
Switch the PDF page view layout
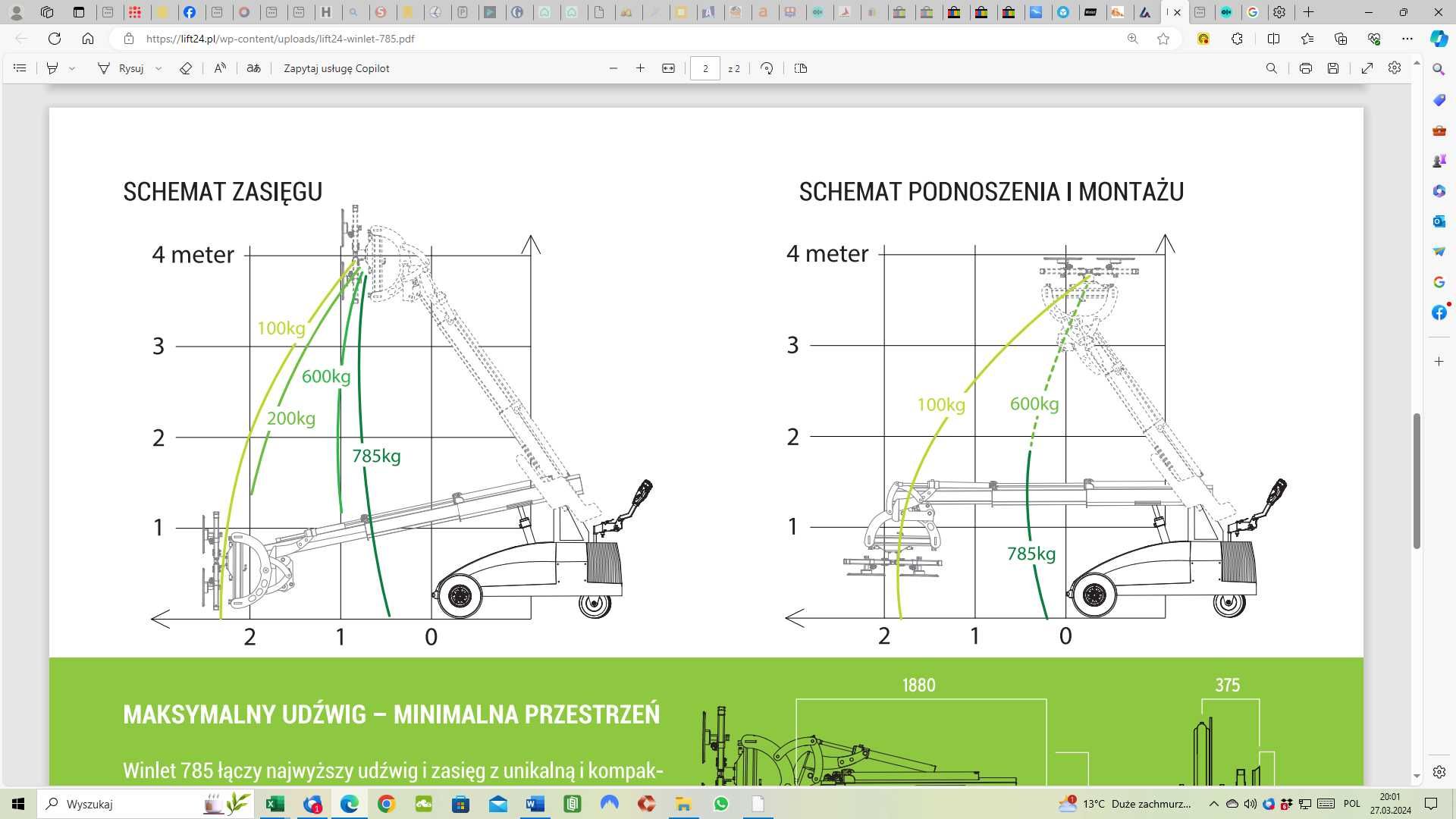801,68
